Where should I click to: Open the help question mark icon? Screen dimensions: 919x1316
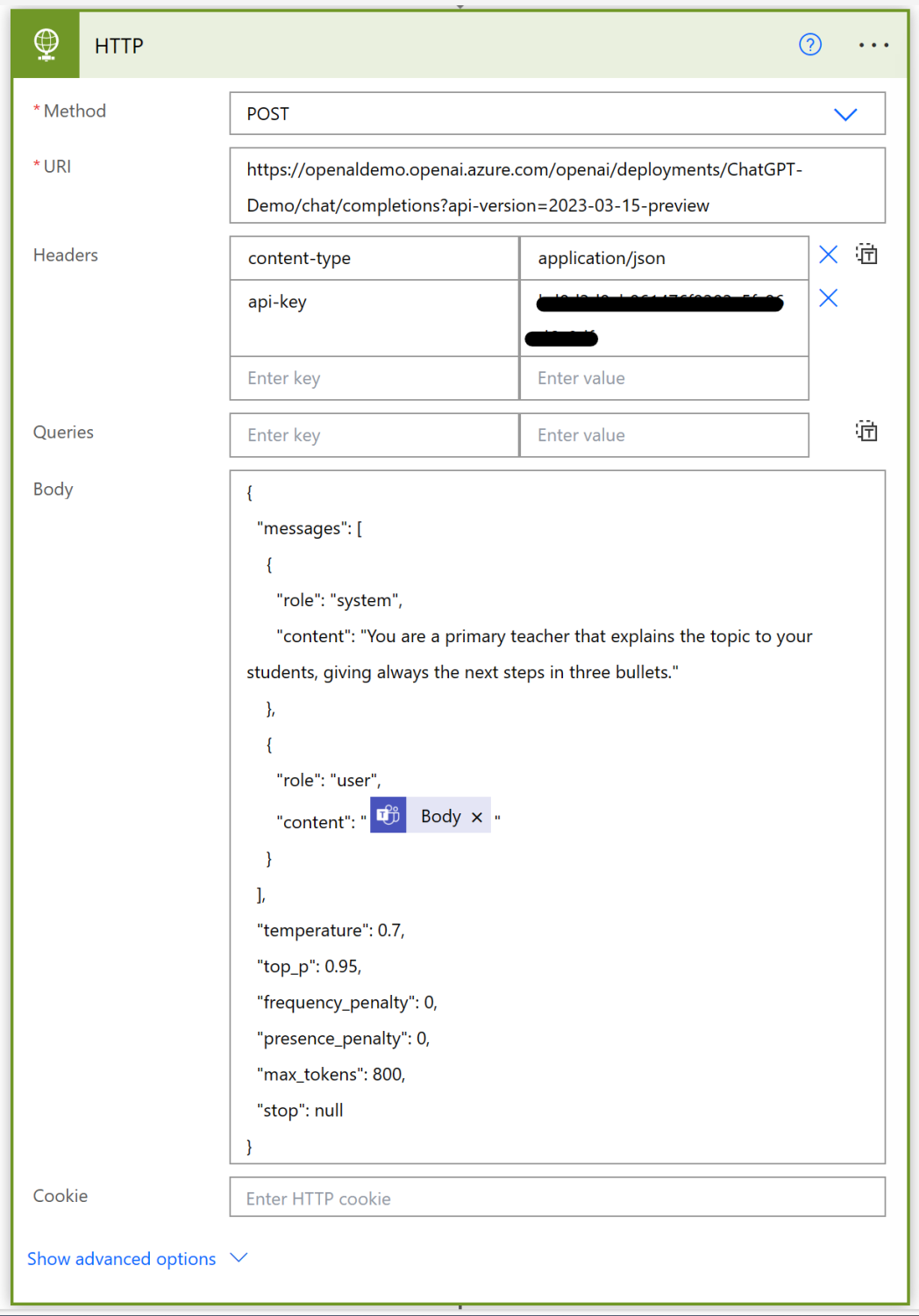[810, 45]
